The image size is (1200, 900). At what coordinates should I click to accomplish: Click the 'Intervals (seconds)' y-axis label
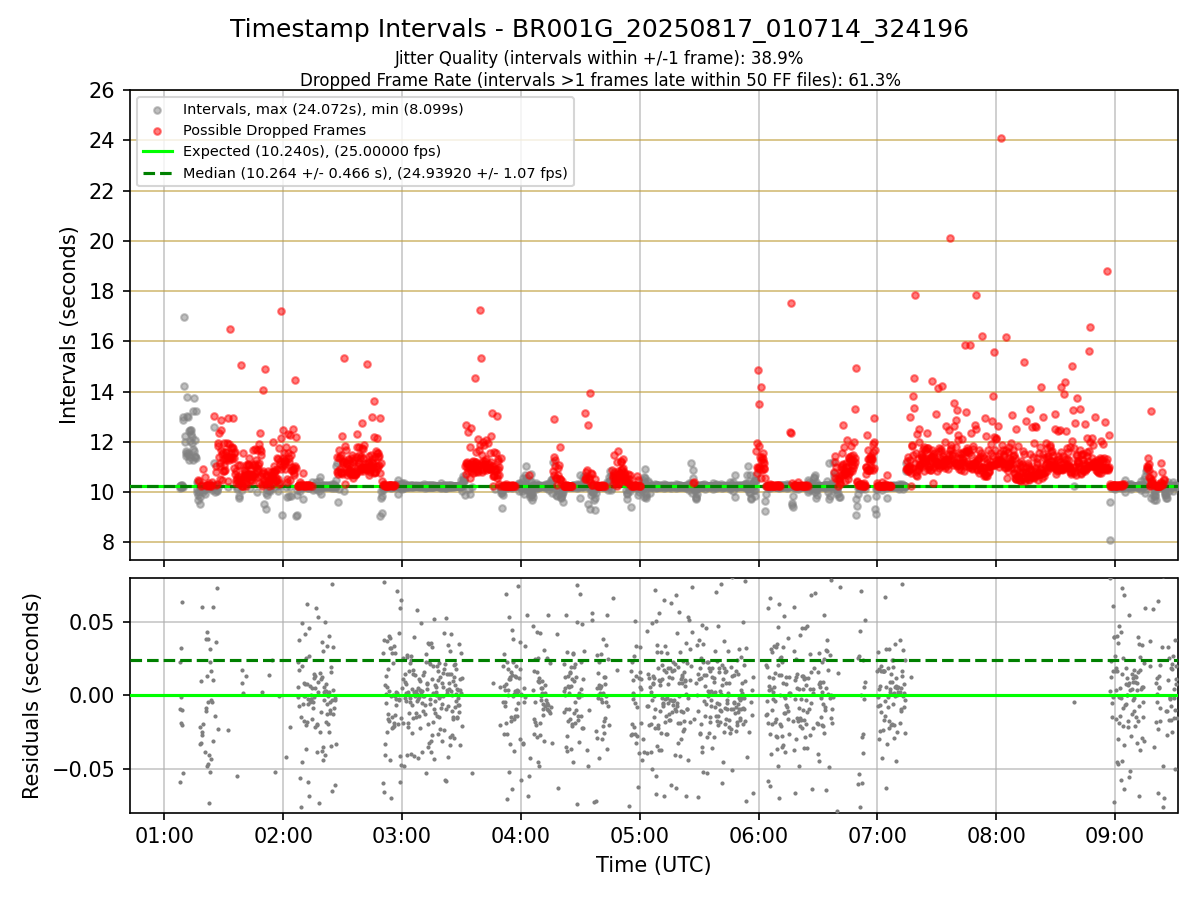click(69, 324)
